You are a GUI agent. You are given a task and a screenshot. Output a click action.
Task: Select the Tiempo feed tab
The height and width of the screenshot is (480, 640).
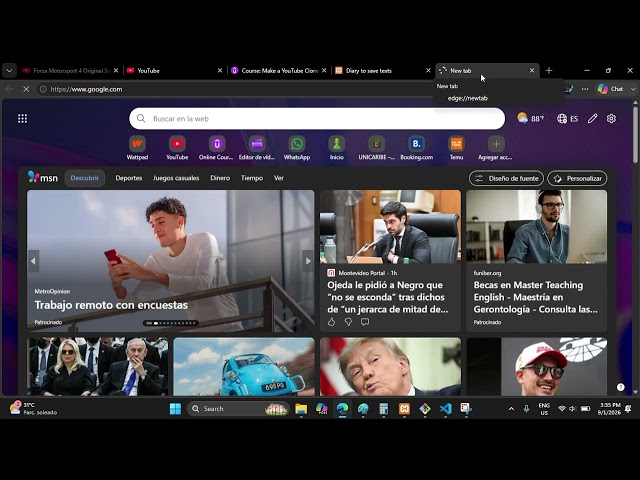tap(252, 178)
